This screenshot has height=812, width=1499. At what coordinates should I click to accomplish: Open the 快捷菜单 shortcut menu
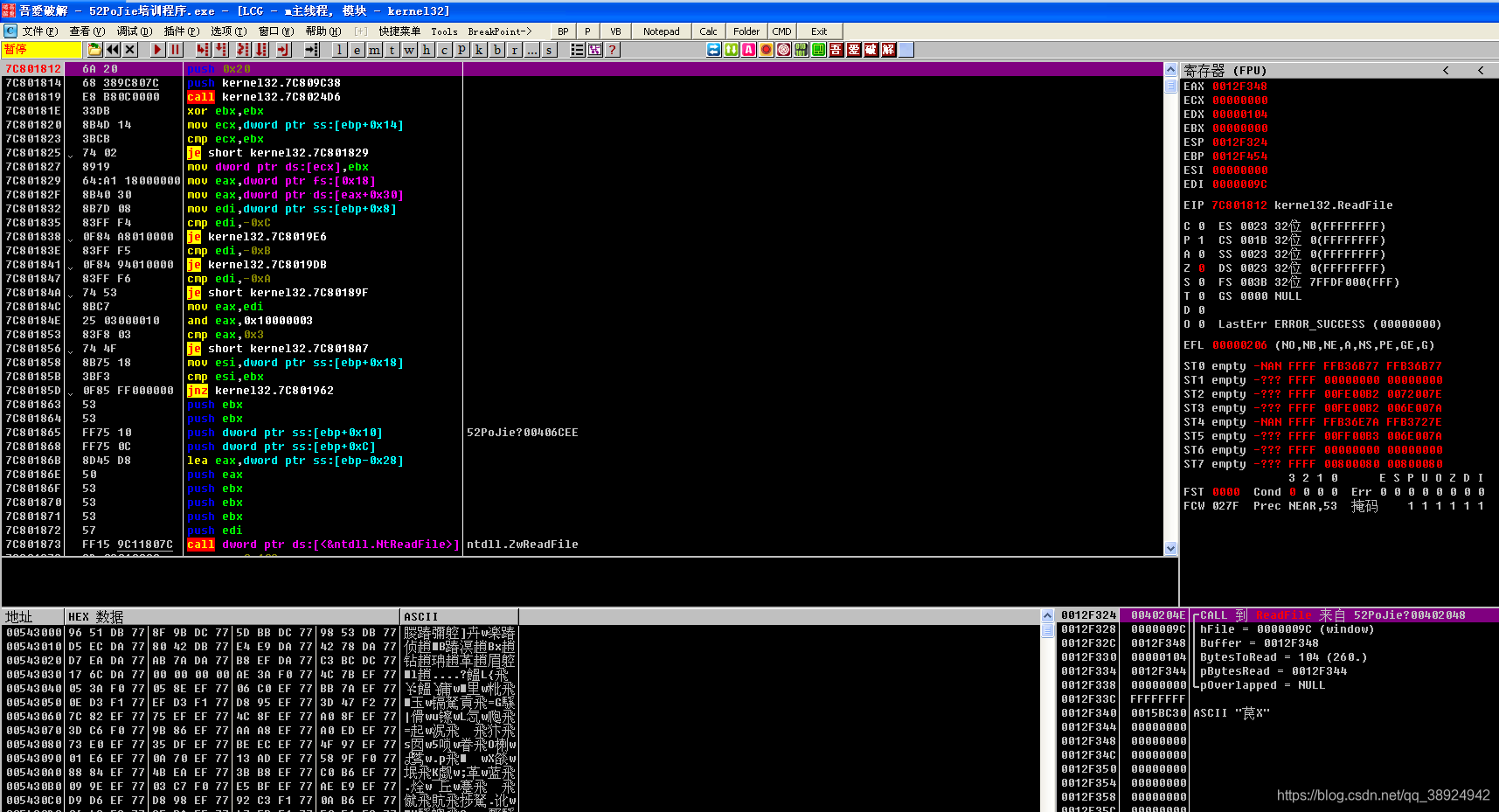click(x=399, y=31)
